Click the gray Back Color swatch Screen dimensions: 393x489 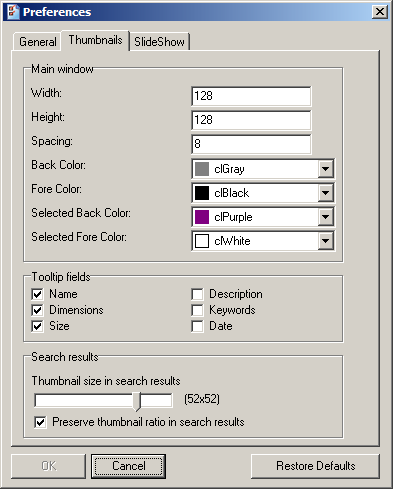pos(202,169)
